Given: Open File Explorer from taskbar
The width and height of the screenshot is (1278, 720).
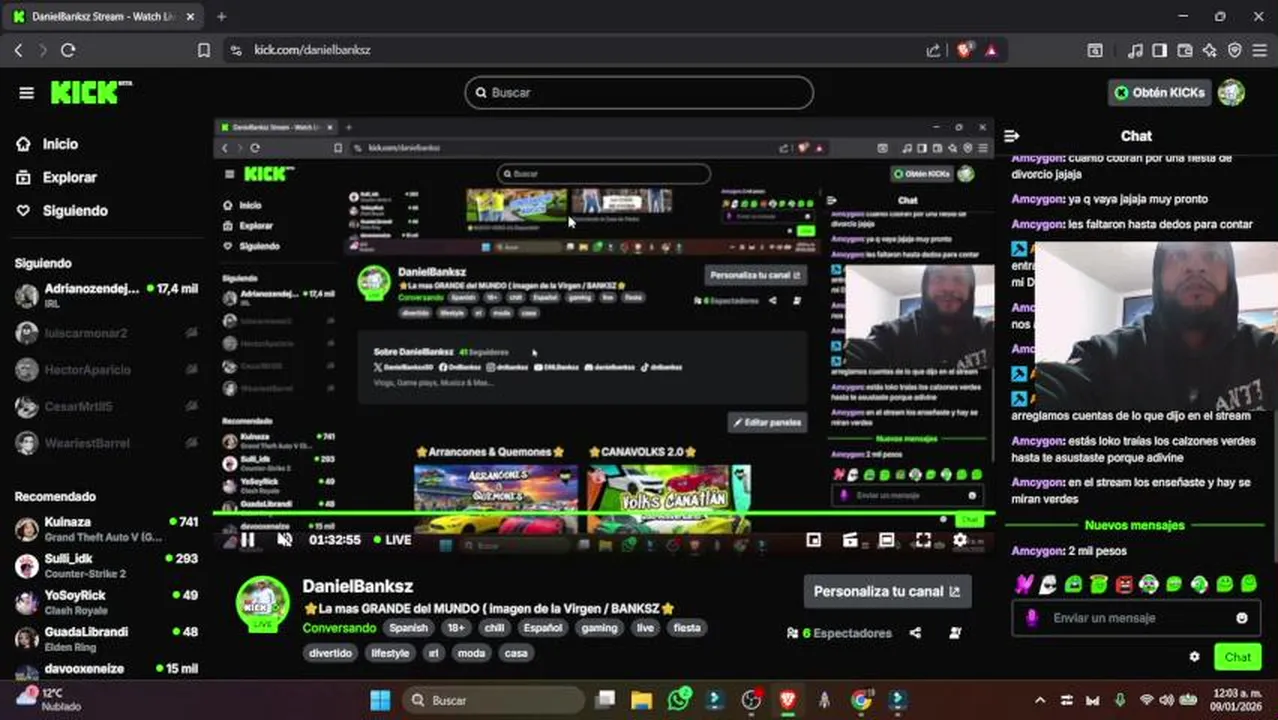Looking at the screenshot, I should [641, 700].
